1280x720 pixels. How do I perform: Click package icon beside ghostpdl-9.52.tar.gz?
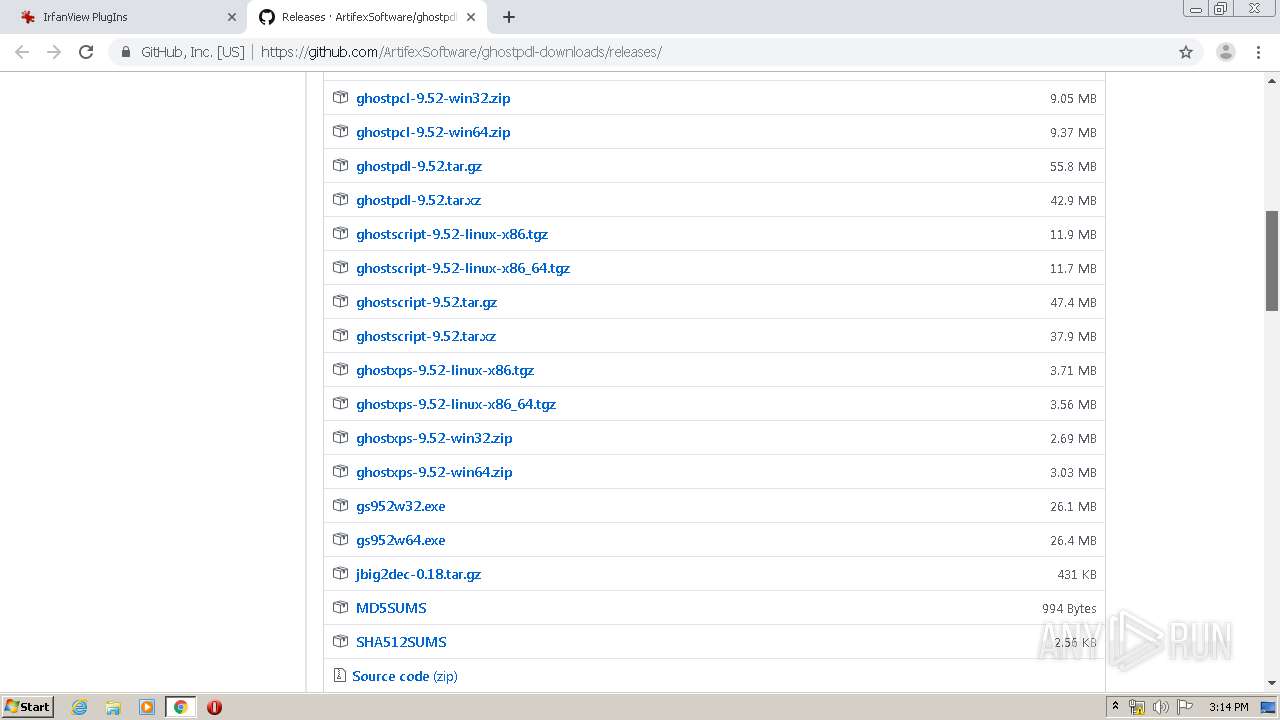[340, 166]
